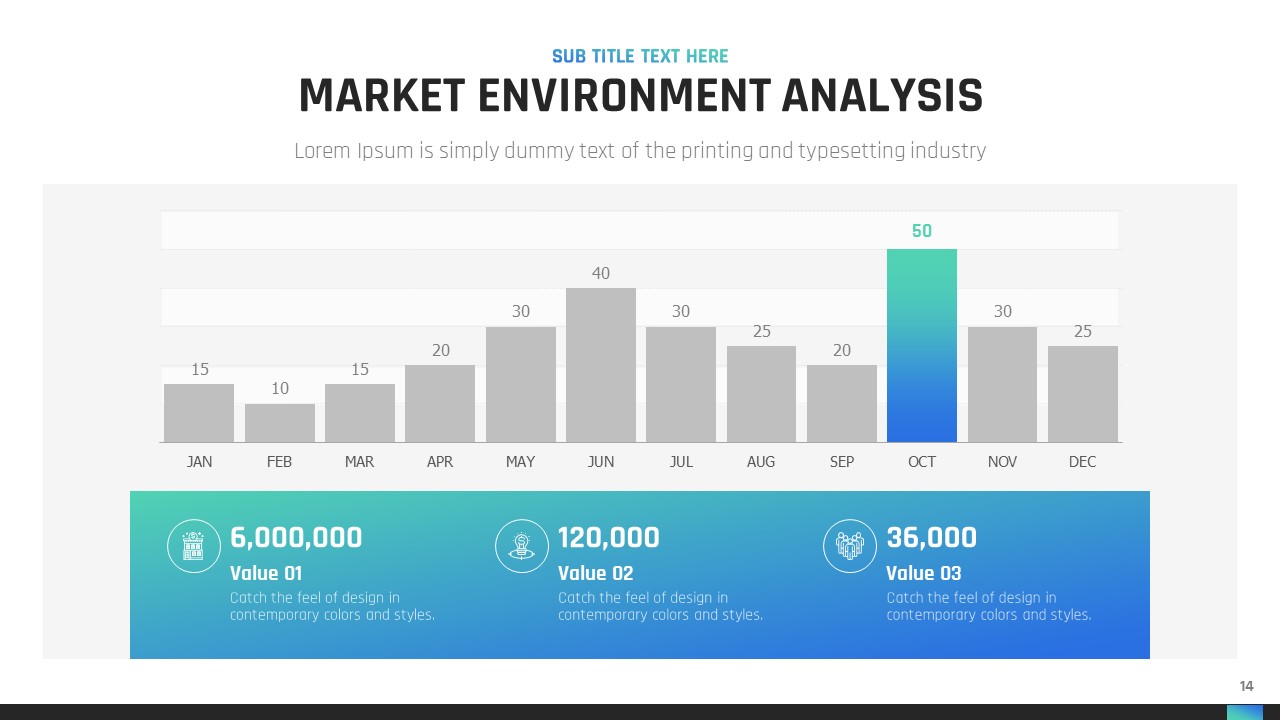Select the Market Environment Analysis title
1280x720 pixels.
(640, 97)
